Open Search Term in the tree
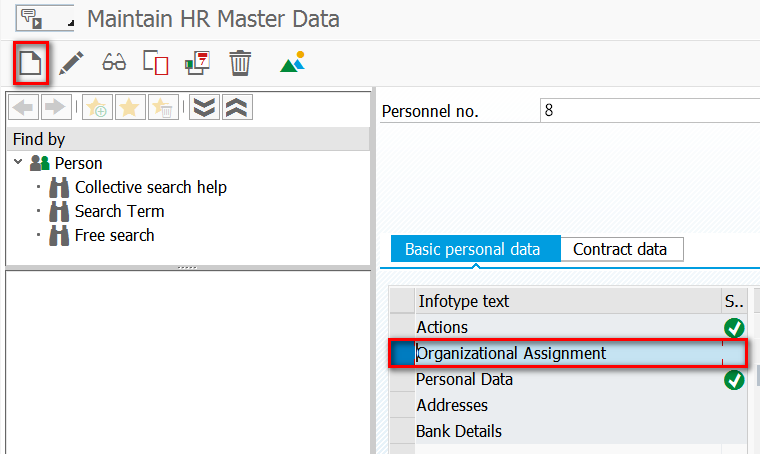Viewport: 760px width, 454px height. (120, 211)
